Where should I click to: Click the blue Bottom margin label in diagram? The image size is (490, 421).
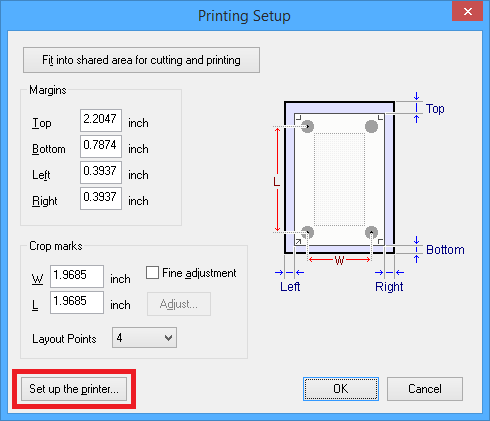(445, 250)
